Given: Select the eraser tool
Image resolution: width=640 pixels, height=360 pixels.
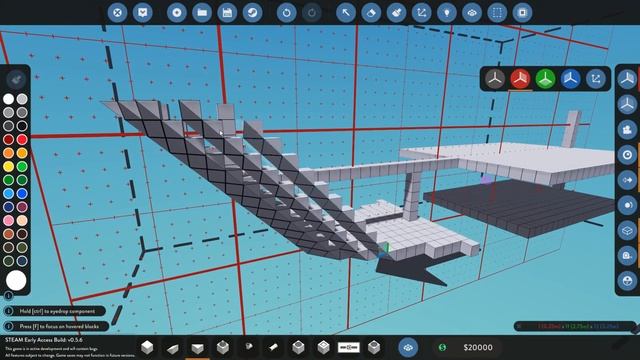Looking at the screenshot, I should tap(371, 13).
